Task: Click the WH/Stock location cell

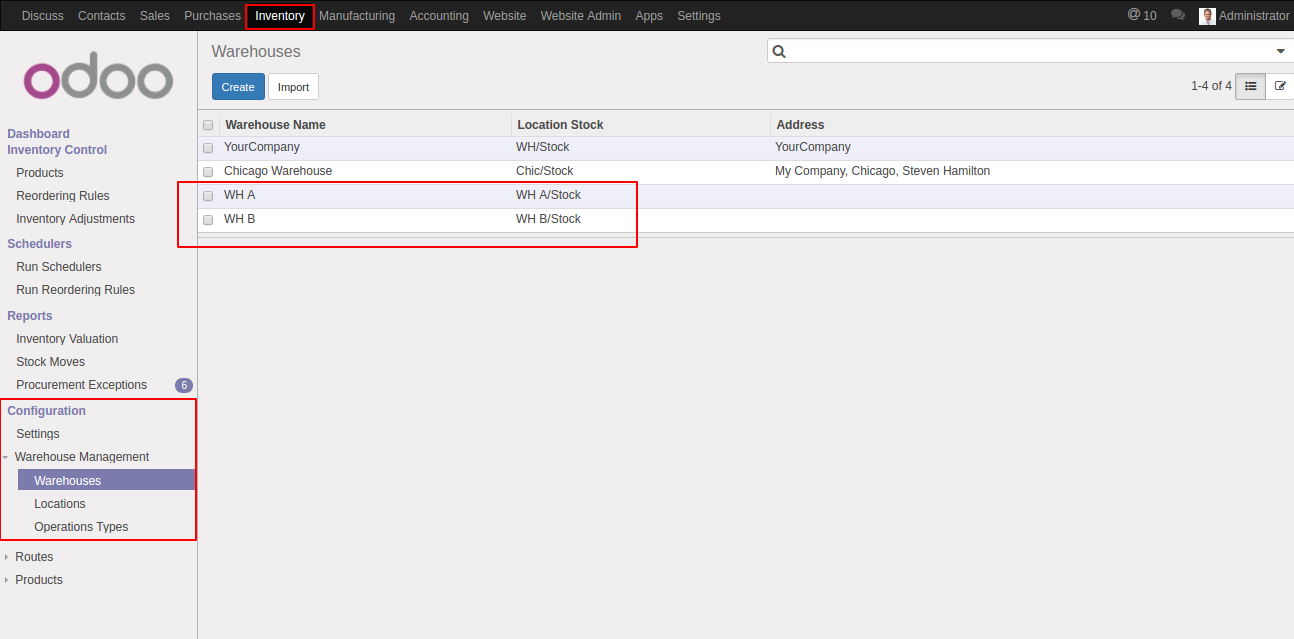Action: pyautogui.click(x=543, y=147)
